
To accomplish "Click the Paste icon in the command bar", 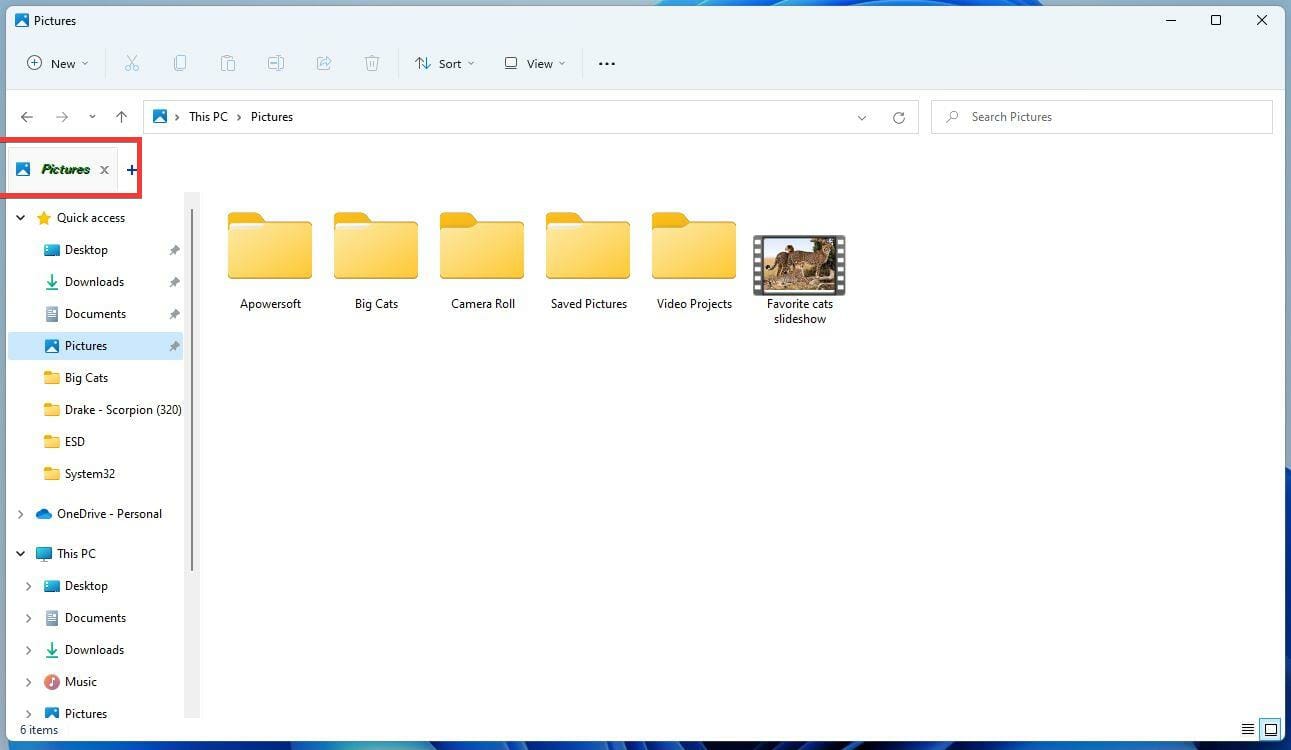I will (228, 63).
